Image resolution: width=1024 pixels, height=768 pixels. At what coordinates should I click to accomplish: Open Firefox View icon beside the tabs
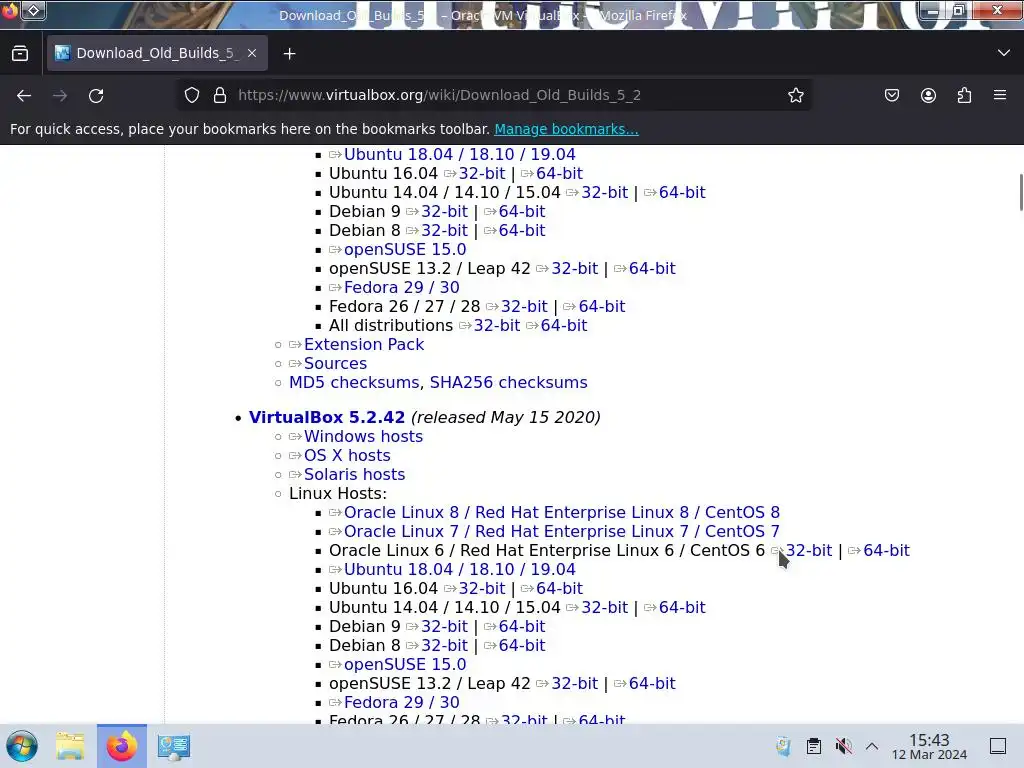tap(20, 54)
